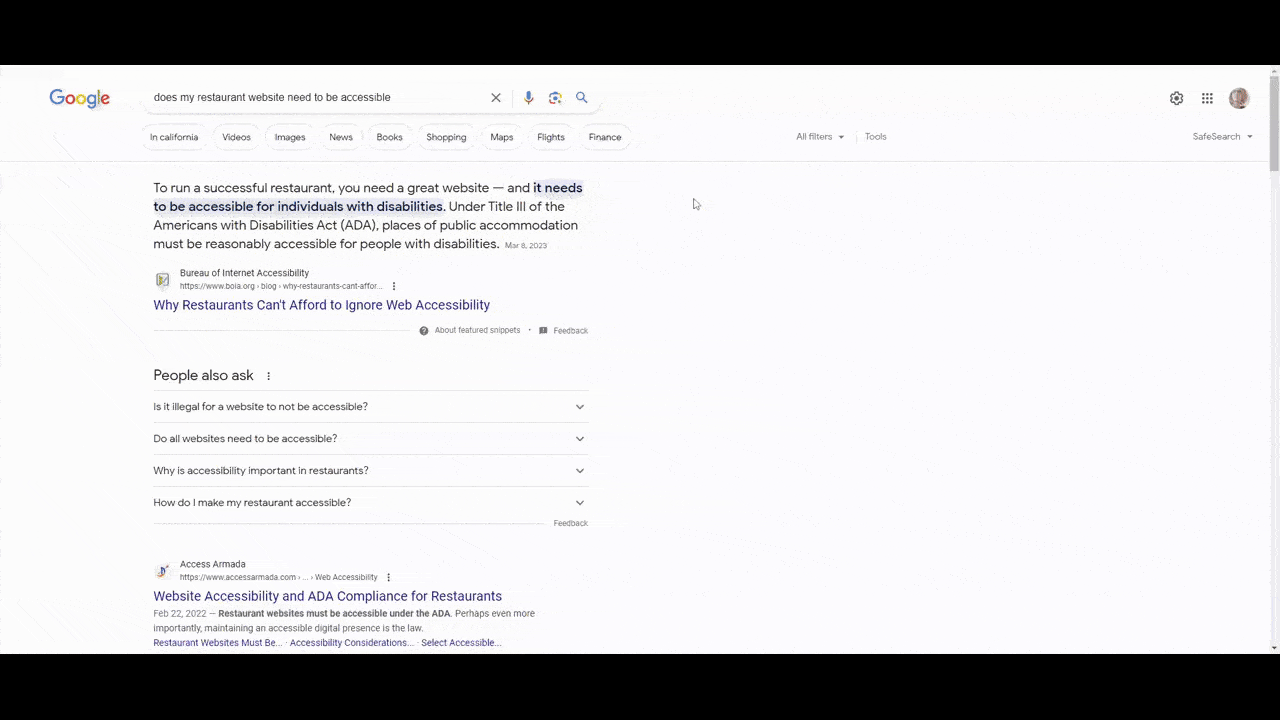The height and width of the screenshot is (720, 1280).
Task: Switch to the Finance filter
Action: pos(605,137)
